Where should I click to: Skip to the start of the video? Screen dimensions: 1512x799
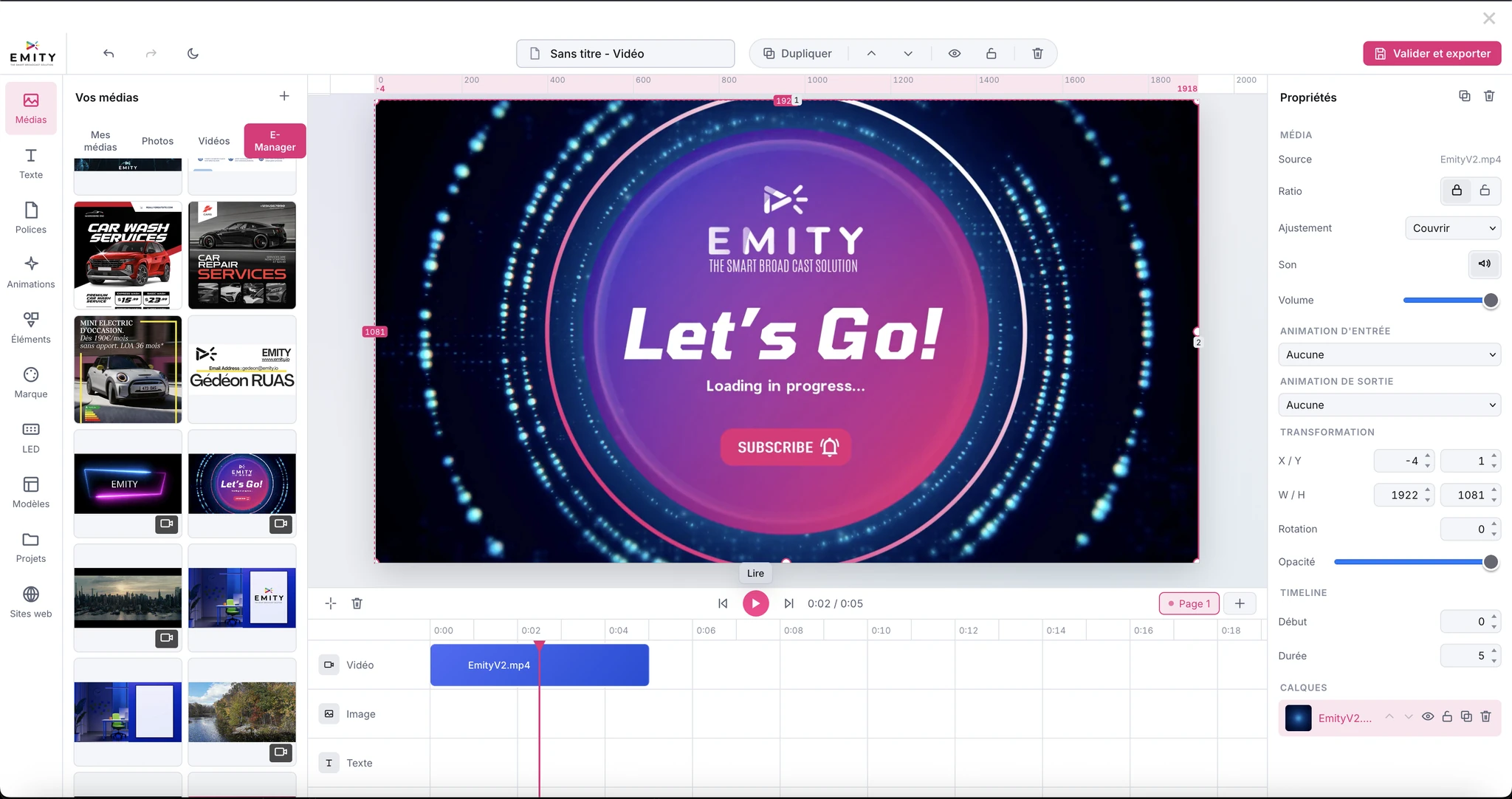[723, 603]
